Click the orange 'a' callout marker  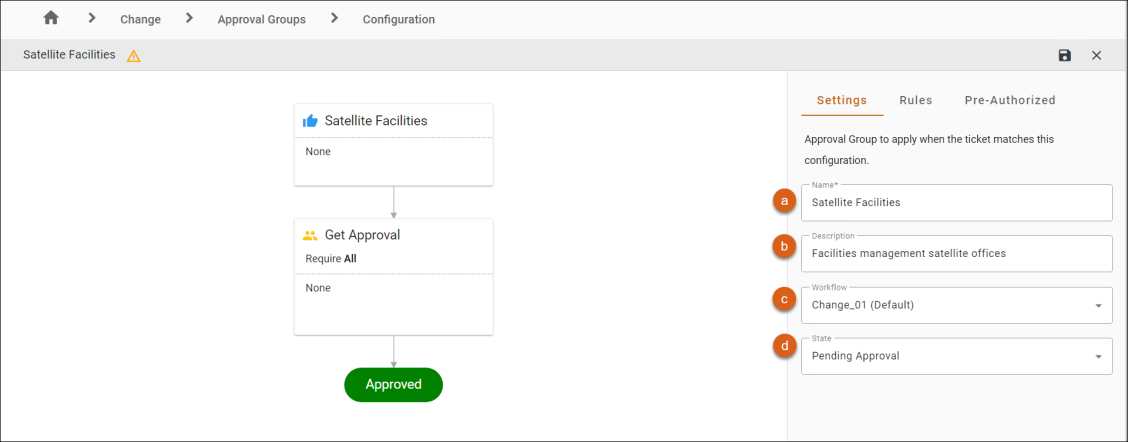pos(784,202)
